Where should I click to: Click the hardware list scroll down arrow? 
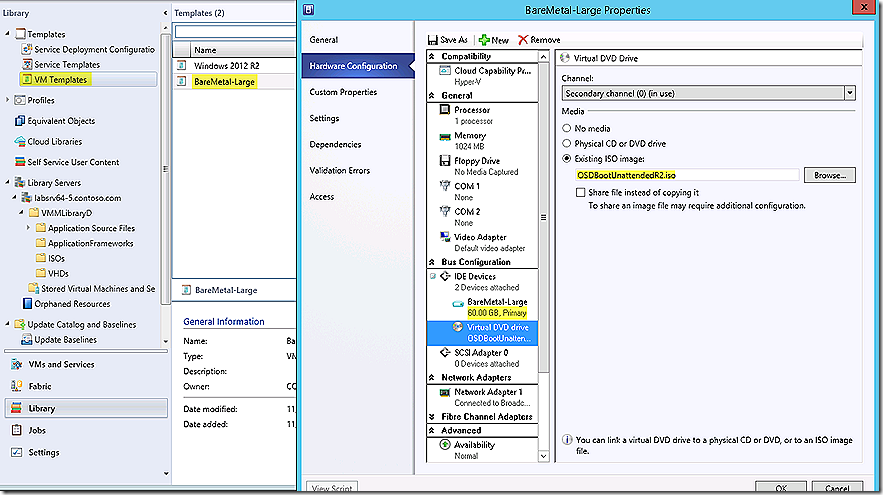click(x=543, y=456)
